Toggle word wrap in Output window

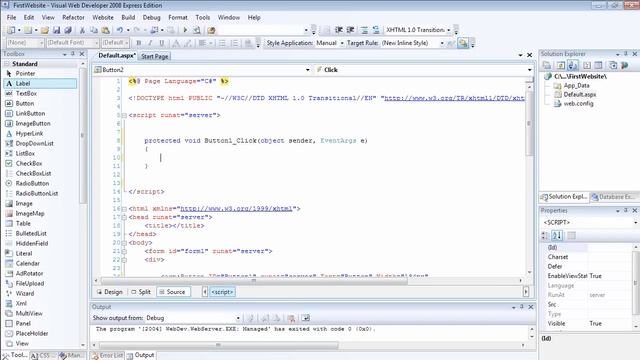point(306,318)
